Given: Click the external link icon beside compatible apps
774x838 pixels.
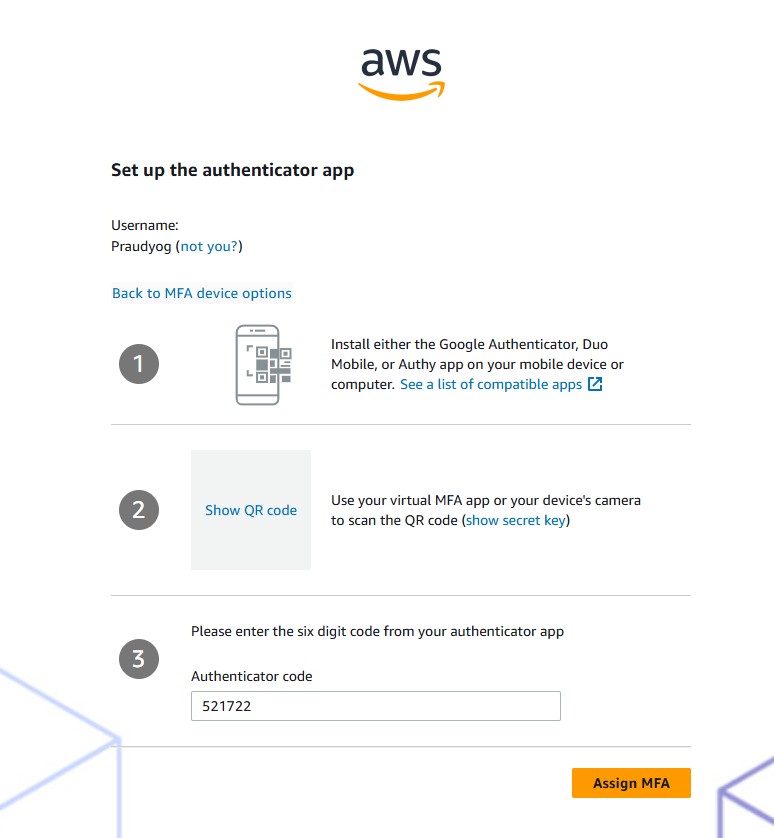Looking at the screenshot, I should pos(595,384).
